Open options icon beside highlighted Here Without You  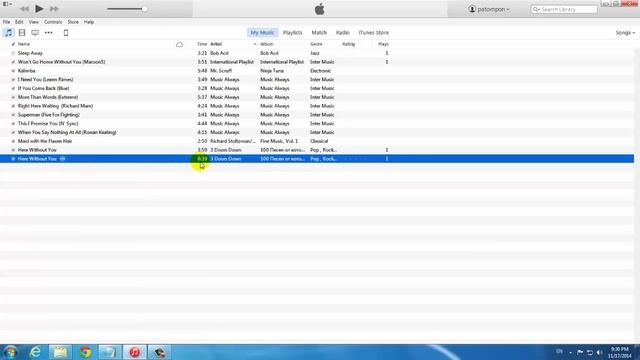tap(62, 159)
